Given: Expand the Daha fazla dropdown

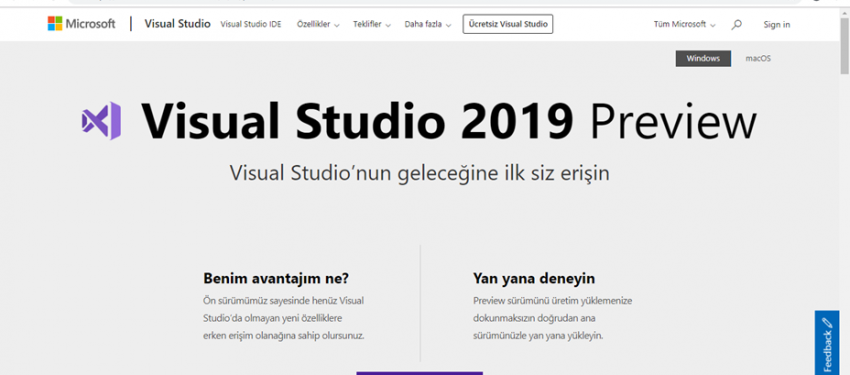Looking at the screenshot, I should coord(428,24).
